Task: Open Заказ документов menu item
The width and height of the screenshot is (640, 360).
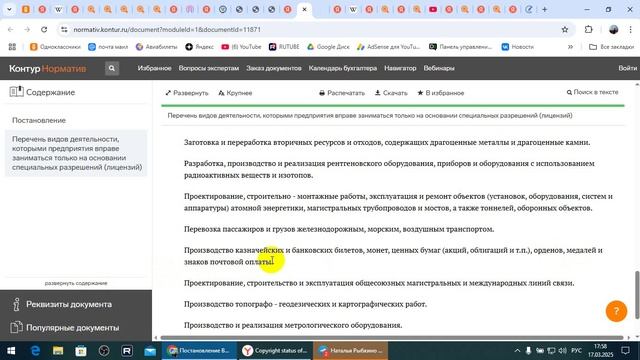Action: [x=273, y=68]
